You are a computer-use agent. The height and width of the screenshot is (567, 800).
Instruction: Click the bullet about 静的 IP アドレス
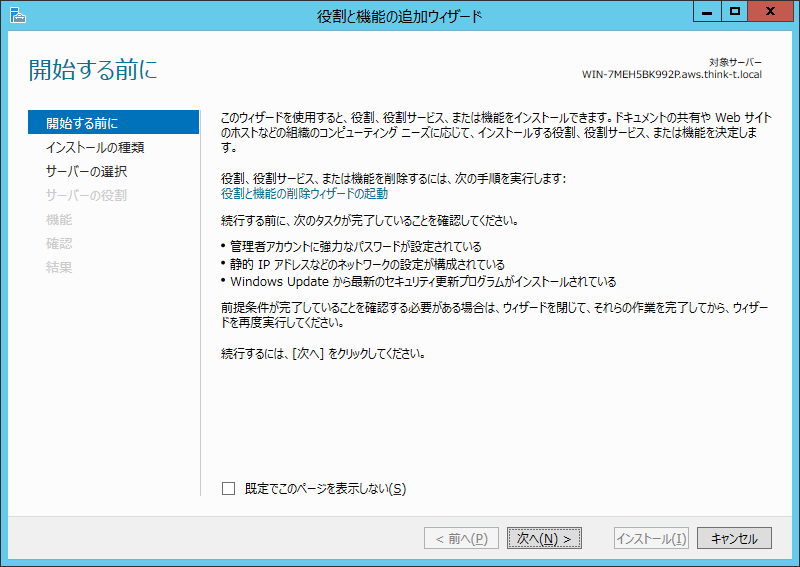[x=367, y=264]
